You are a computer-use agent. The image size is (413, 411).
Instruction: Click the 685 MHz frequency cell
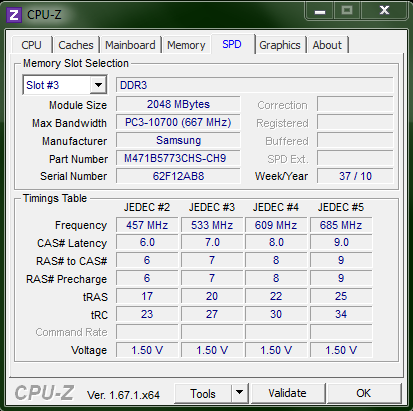(341, 225)
